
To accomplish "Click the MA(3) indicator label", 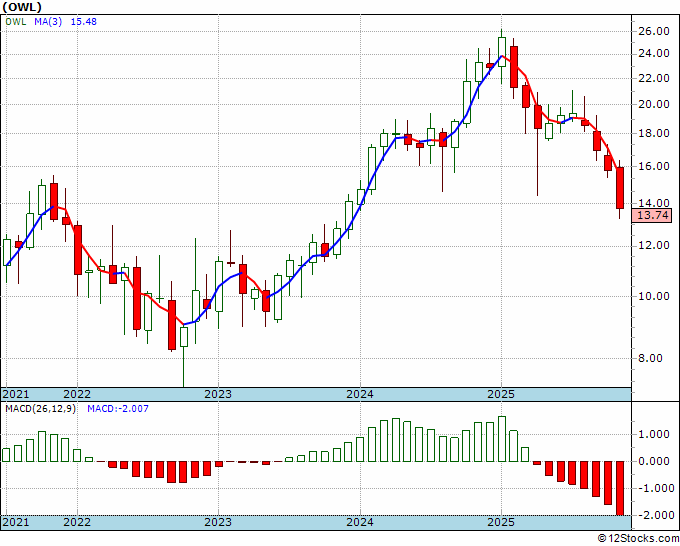I will (x=48, y=21).
